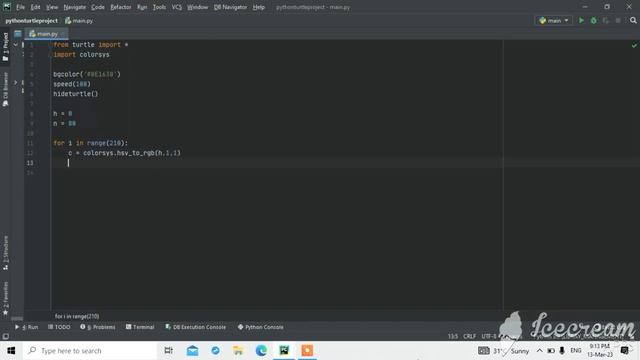
Task: Open the View menu
Action: (x=52, y=7)
